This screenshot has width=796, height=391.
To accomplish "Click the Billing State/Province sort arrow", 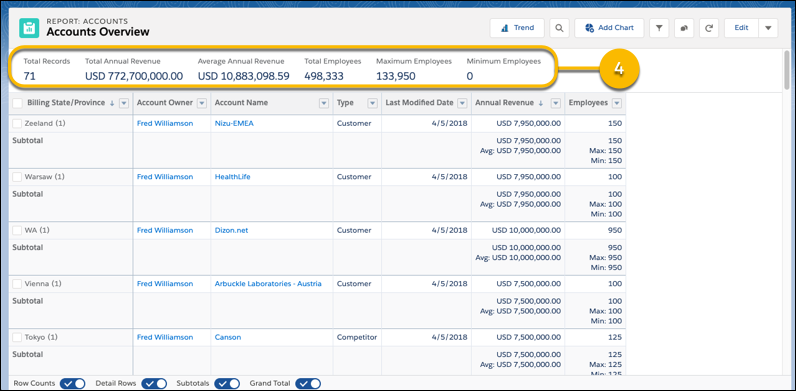I will pyautogui.click(x=112, y=103).
